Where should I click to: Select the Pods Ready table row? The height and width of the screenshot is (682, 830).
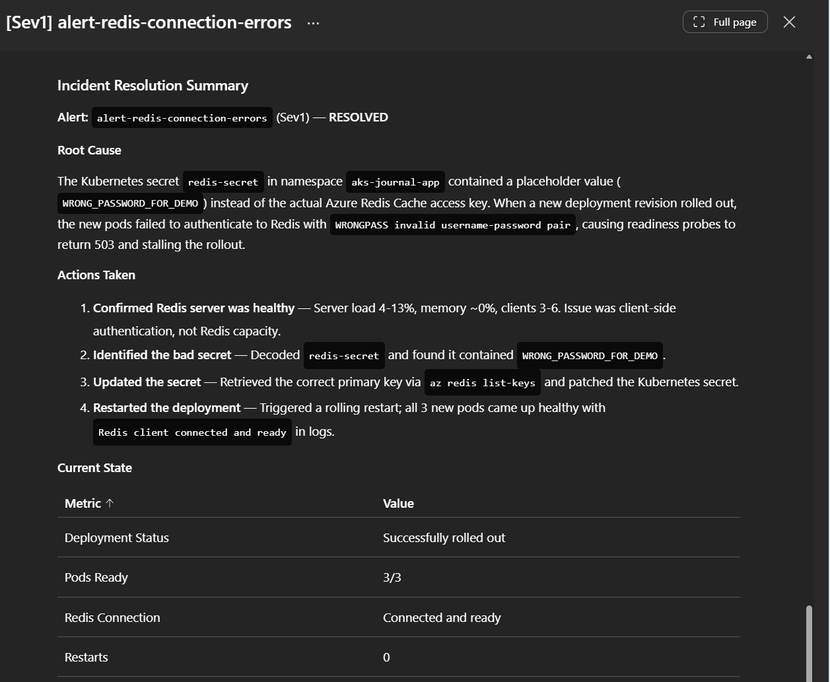click(x=398, y=578)
